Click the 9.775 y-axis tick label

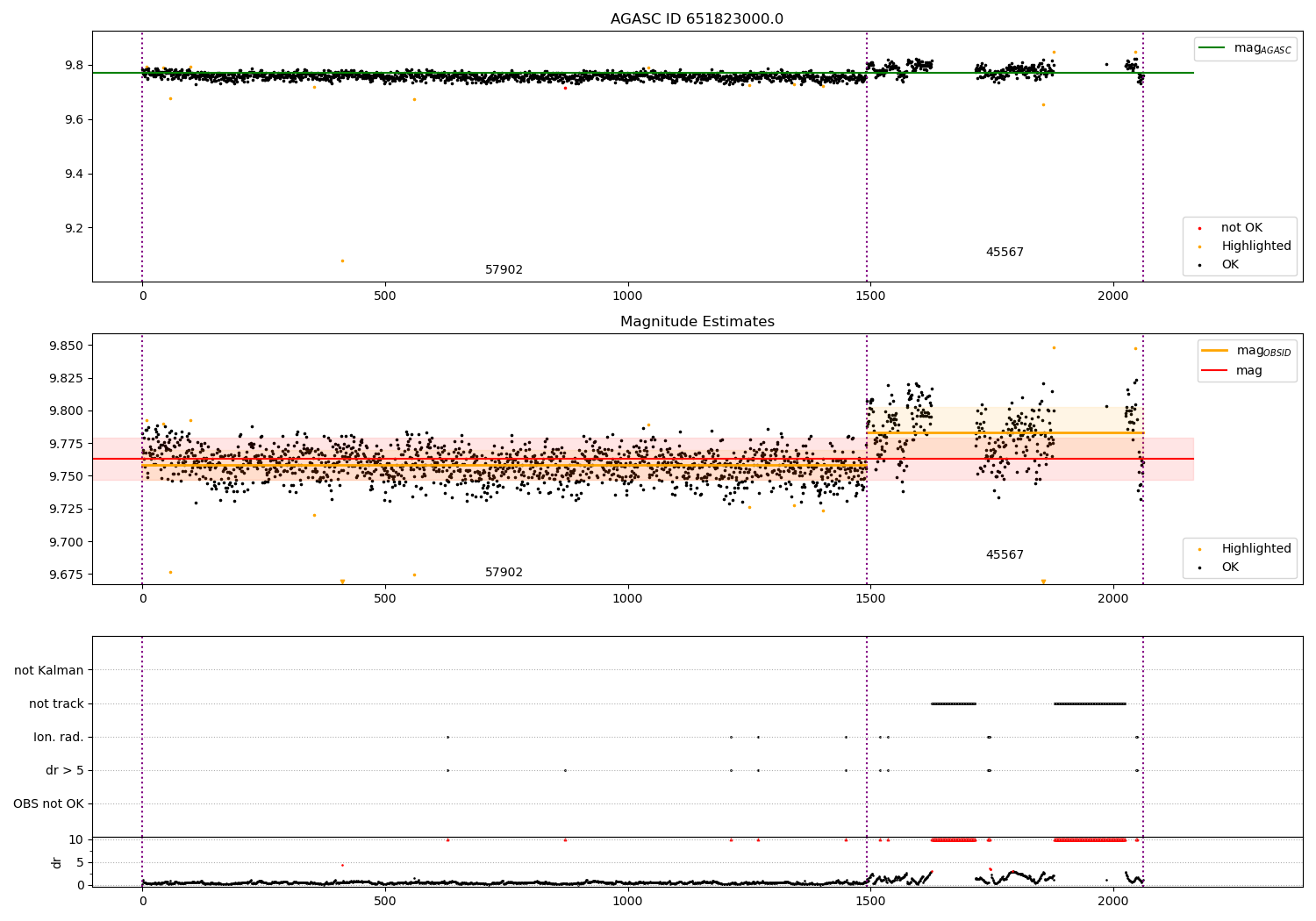[67, 444]
